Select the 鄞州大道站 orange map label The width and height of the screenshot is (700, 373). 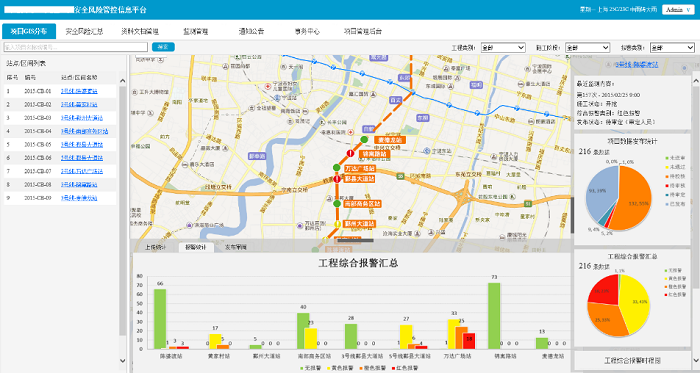pyautogui.click(x=359, y=224)
